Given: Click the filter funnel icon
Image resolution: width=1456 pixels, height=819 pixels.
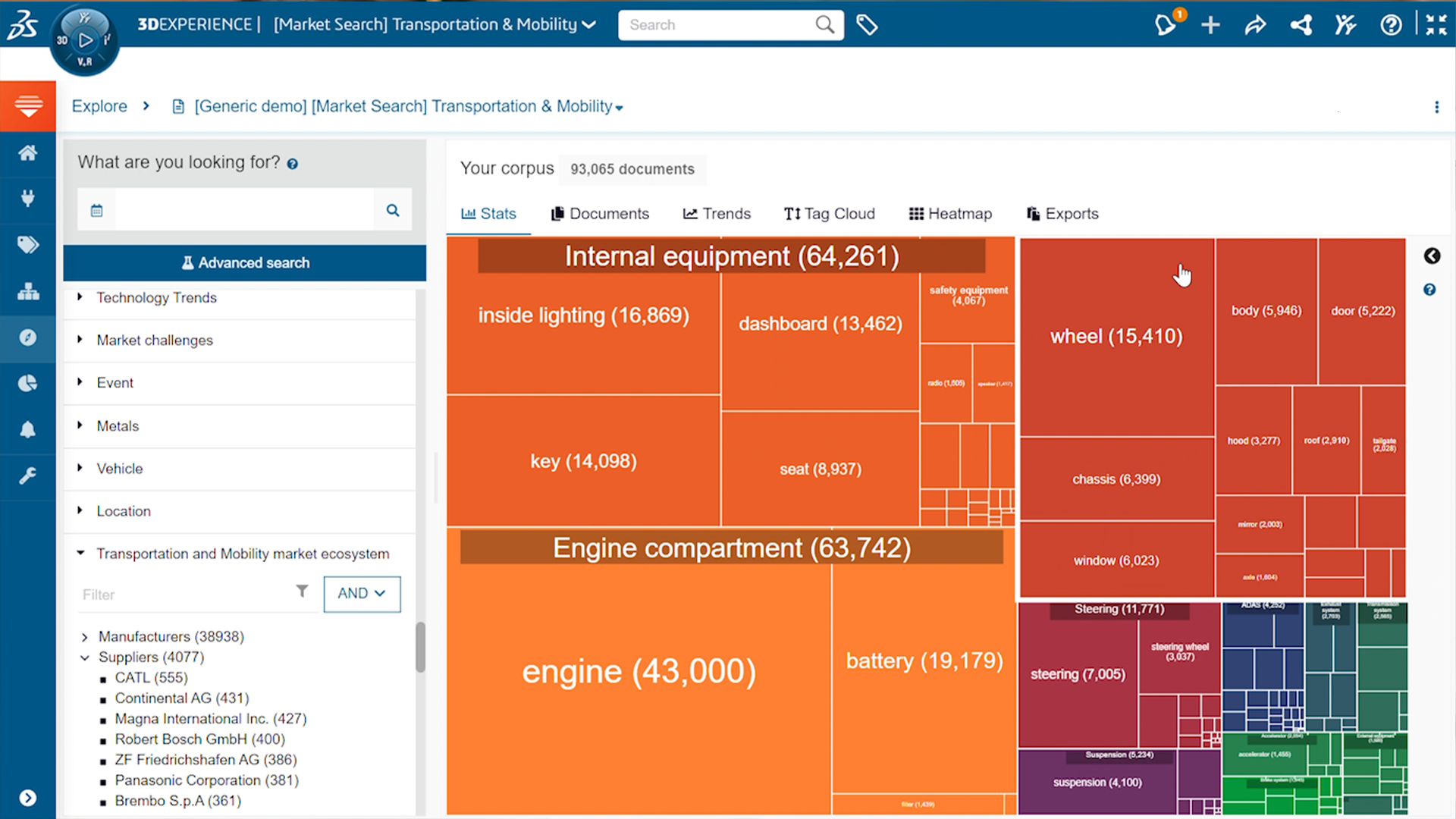Looking at the screenshot, I should coord(302,591).
